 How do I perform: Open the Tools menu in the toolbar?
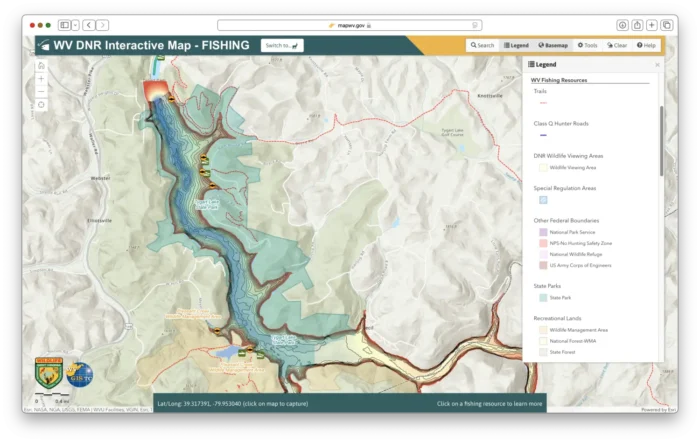click(x=588, y=45)
